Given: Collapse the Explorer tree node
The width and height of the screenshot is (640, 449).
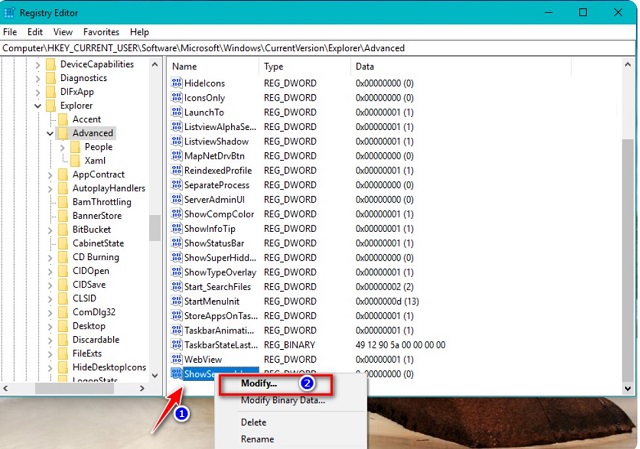Looking at the screenshot, I should pos(38,106).
